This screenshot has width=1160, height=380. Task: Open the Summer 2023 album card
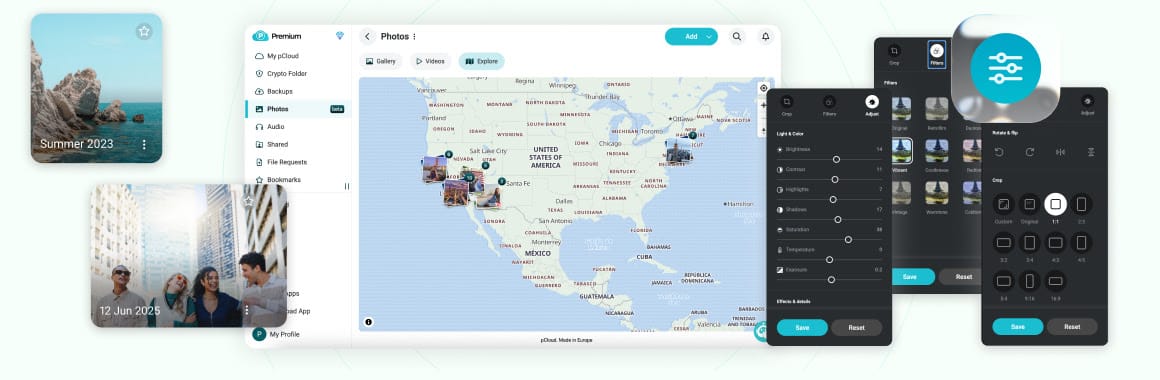pos(96,88)
